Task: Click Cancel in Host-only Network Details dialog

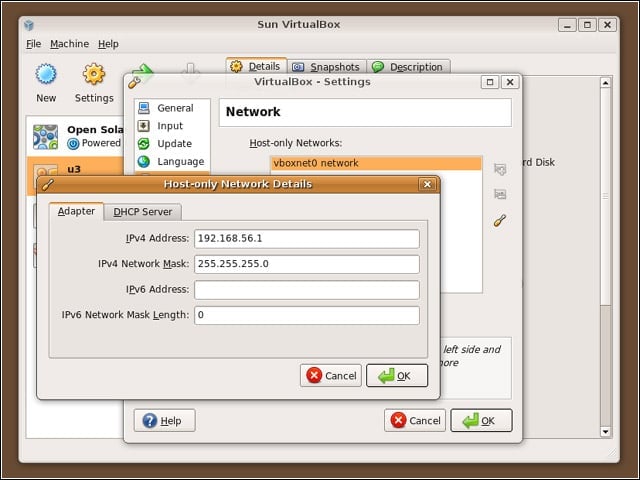Action: pos(331,376)
